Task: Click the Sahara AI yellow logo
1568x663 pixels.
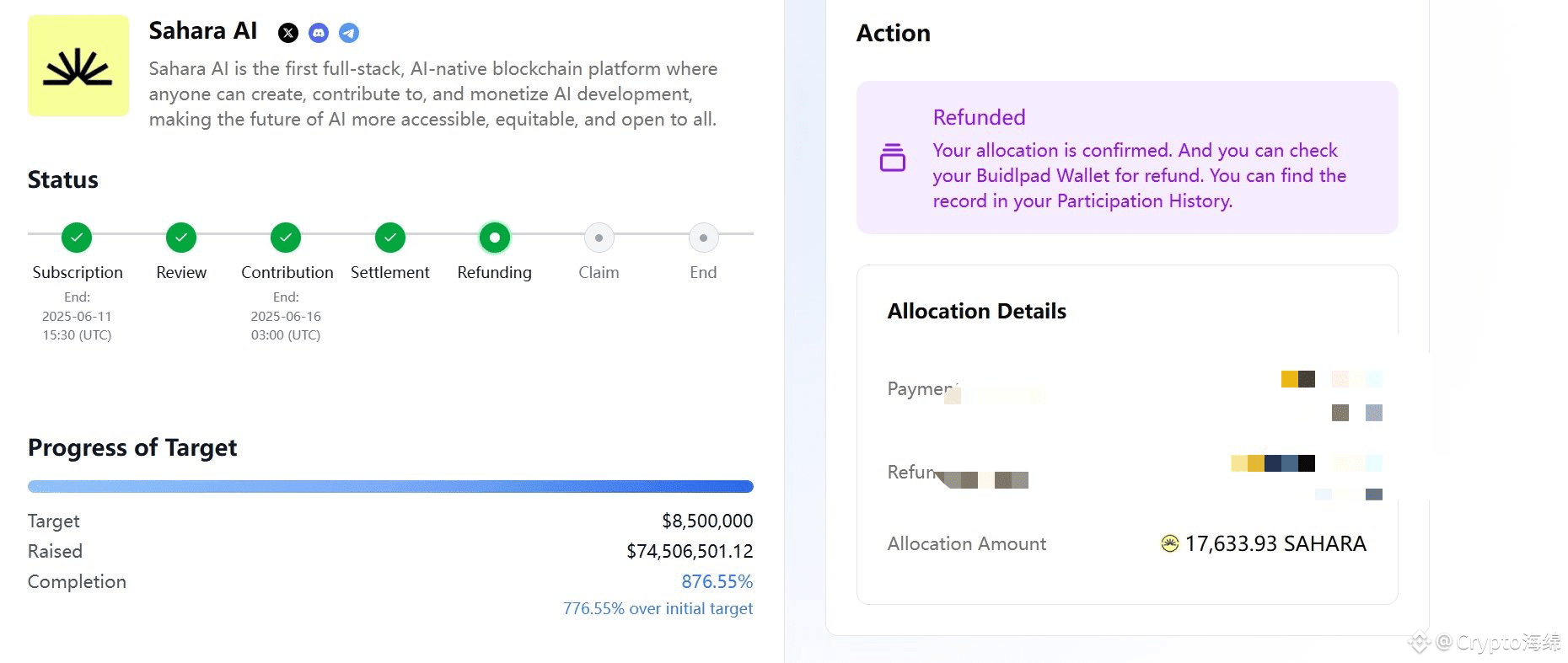Action: (78, 66)
